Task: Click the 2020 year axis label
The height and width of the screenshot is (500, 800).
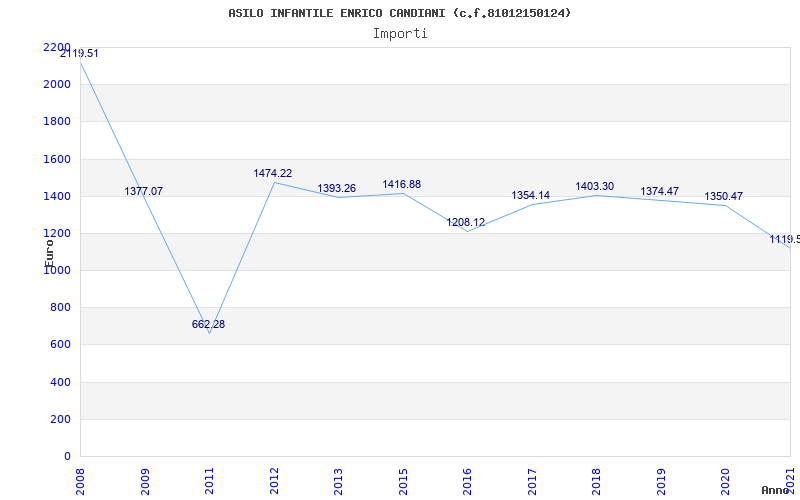Action: (x=726, y=482)
